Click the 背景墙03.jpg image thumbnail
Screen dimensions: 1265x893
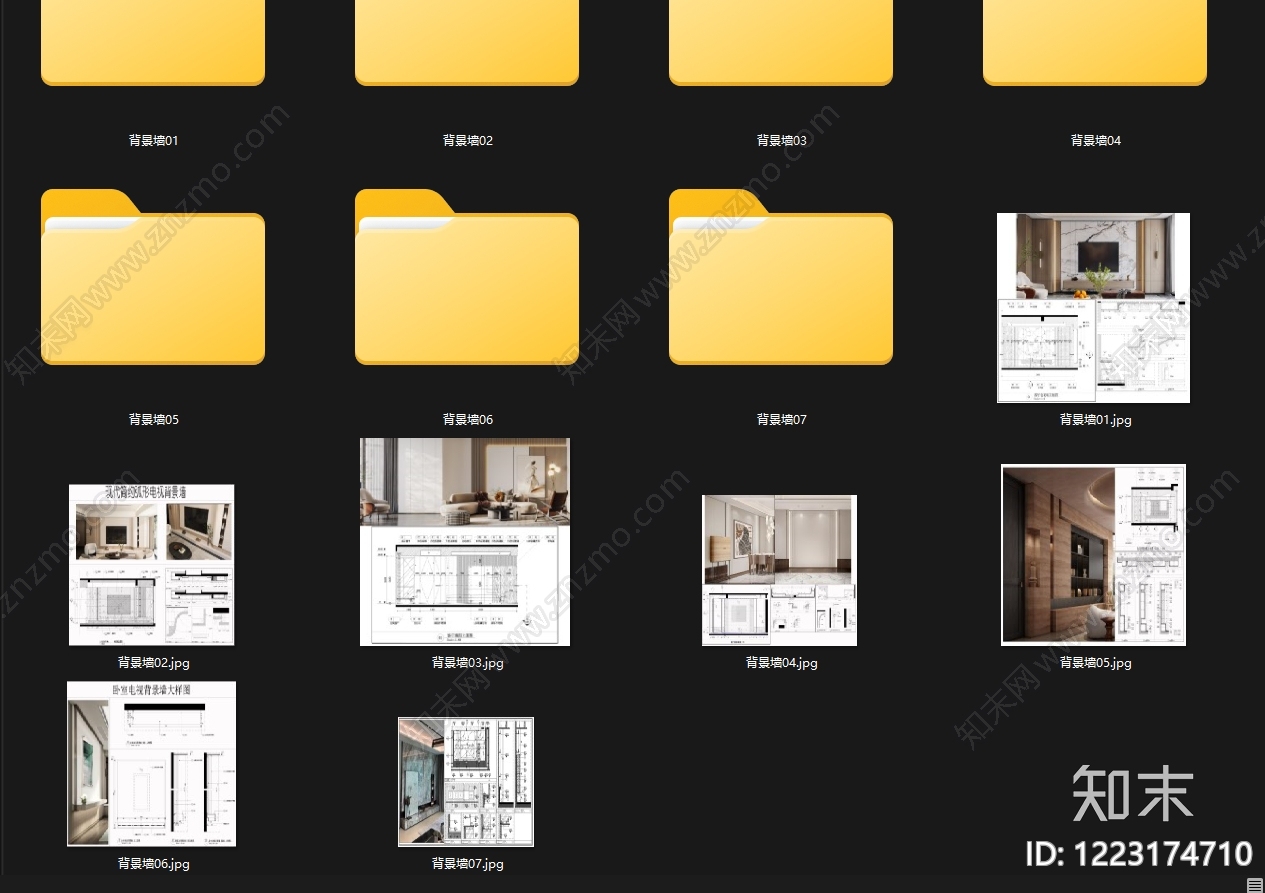(465, 542)
